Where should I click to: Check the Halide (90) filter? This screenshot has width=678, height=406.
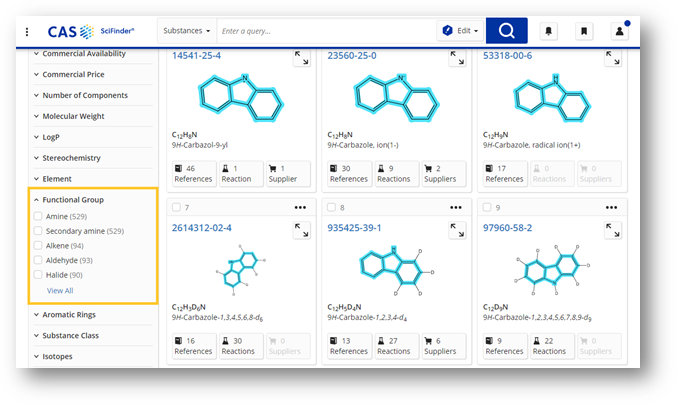click(x=38, y=275)
